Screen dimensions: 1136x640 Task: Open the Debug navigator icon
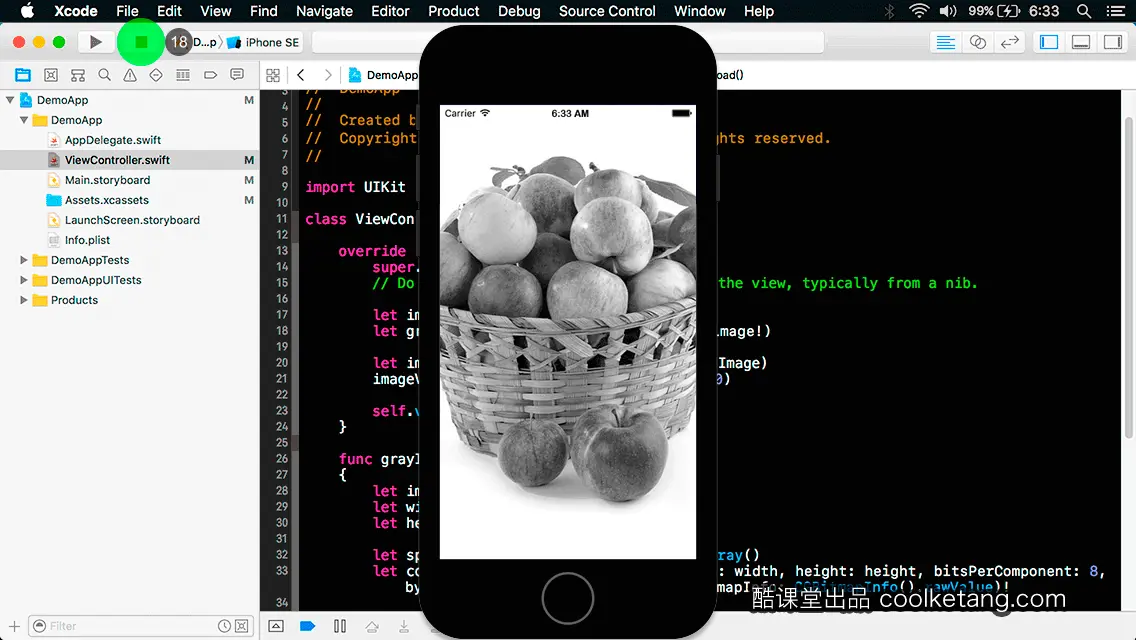click(183, 75)
